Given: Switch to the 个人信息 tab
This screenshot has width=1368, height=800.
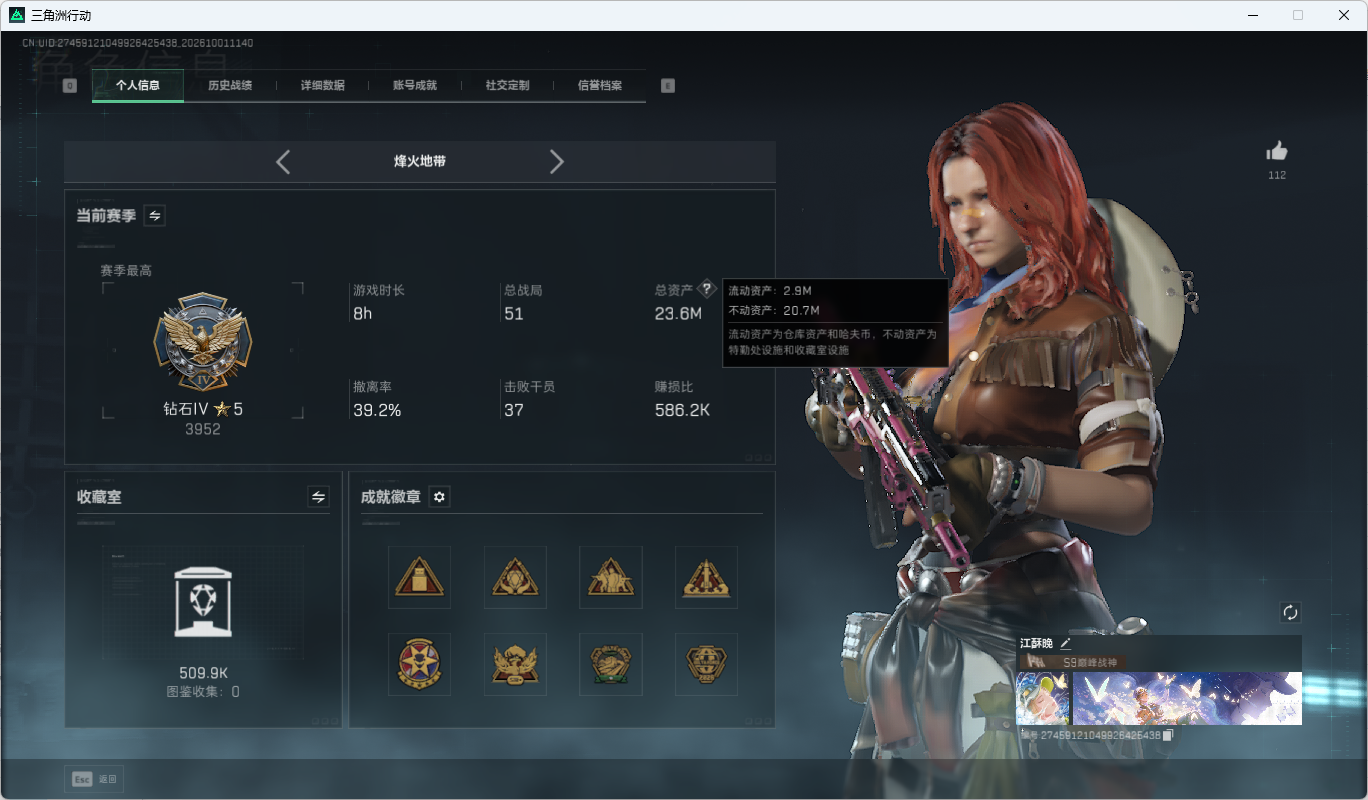Looking at the screenshot, I should click(138, 86).
